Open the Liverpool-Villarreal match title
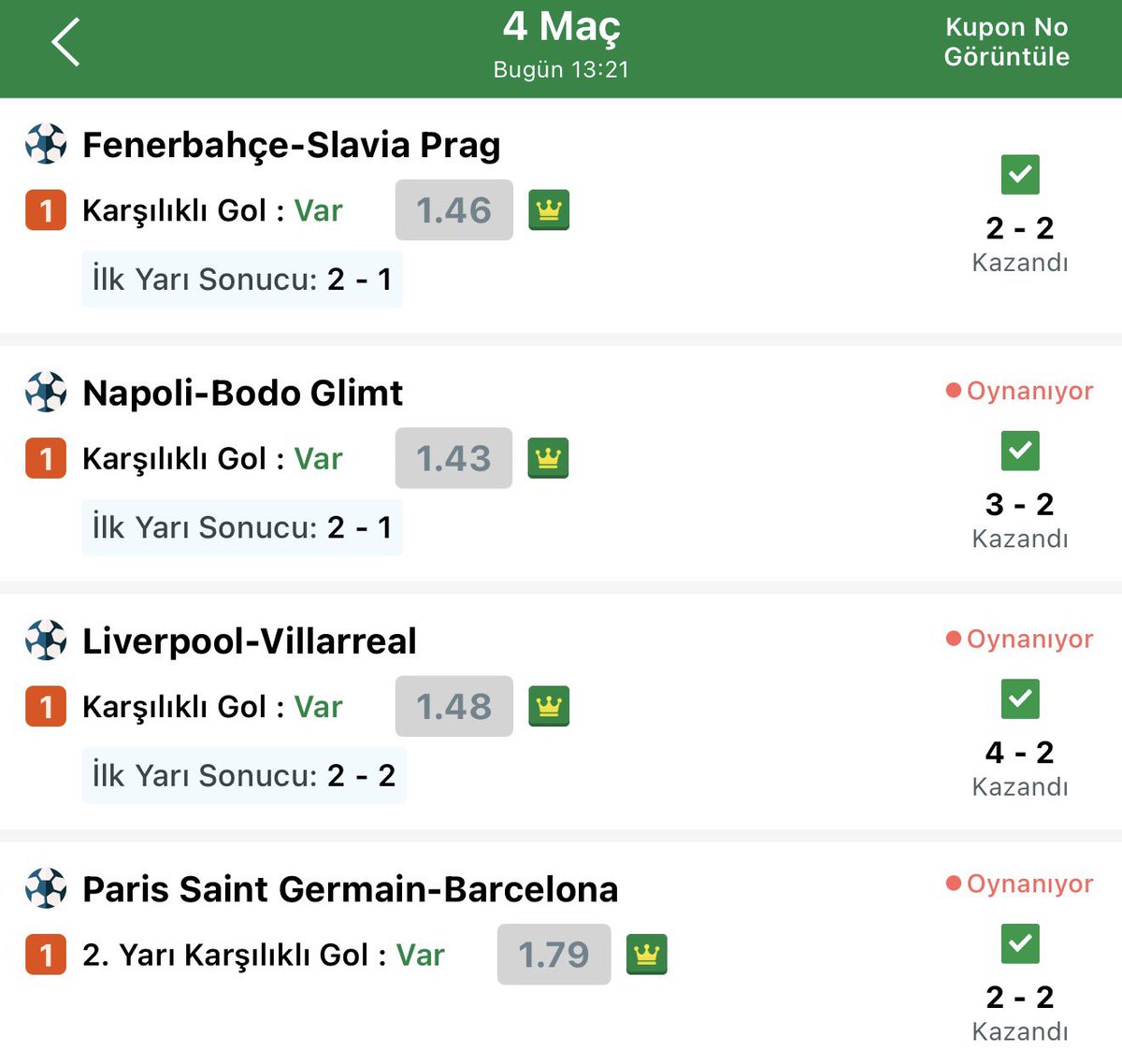Viewport: 1122px width, 1064px height. pos(250,641)
